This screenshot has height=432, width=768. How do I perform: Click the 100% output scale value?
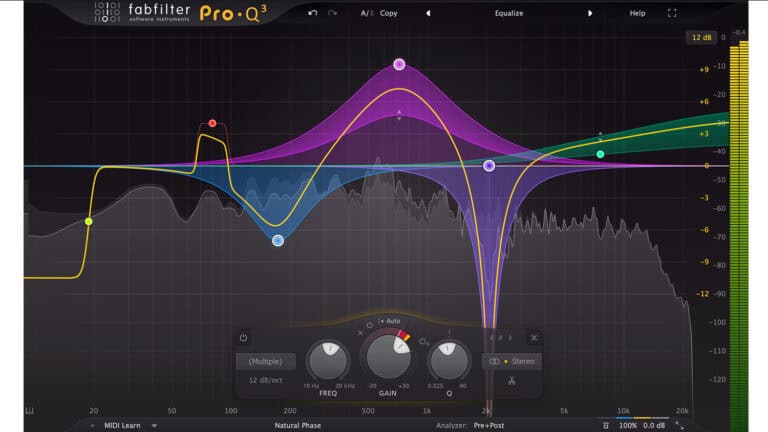click(x=628, y=426)
